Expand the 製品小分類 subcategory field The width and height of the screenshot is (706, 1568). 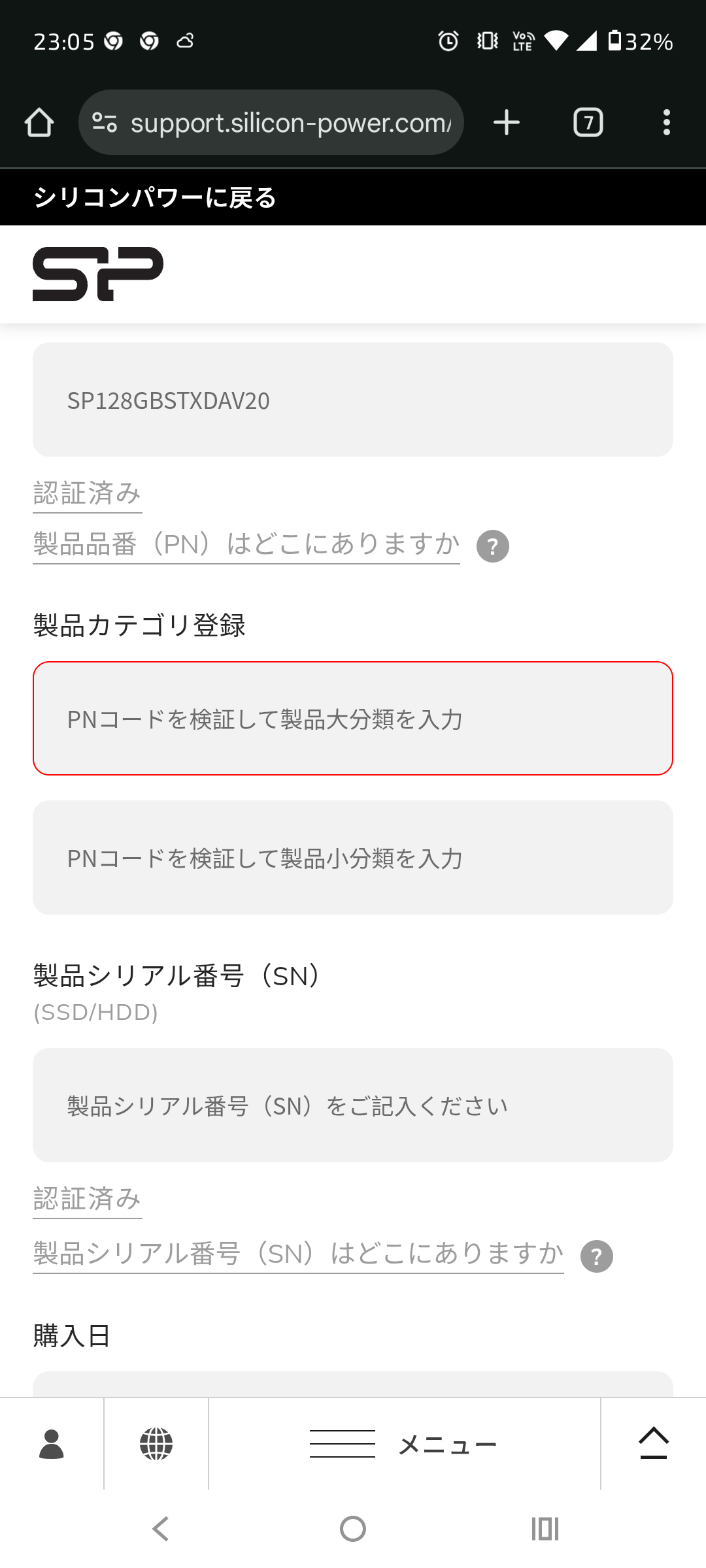pyautogui.click(x=353, y=858)
